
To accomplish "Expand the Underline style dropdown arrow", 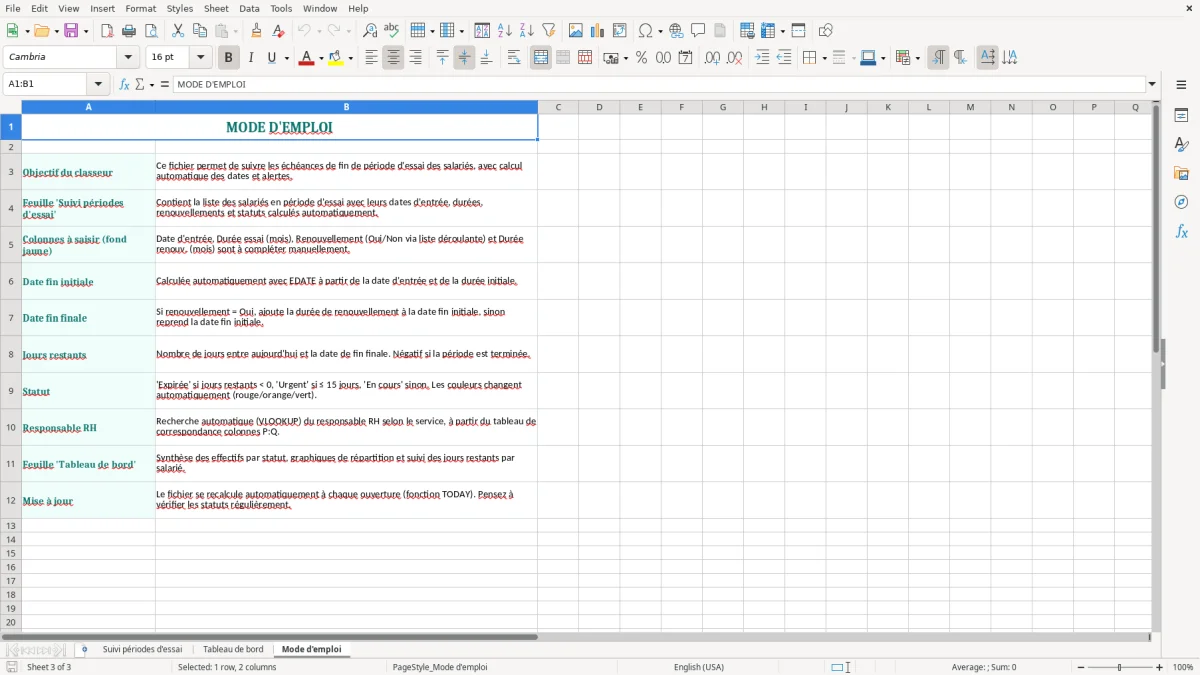I will (287, 58).
